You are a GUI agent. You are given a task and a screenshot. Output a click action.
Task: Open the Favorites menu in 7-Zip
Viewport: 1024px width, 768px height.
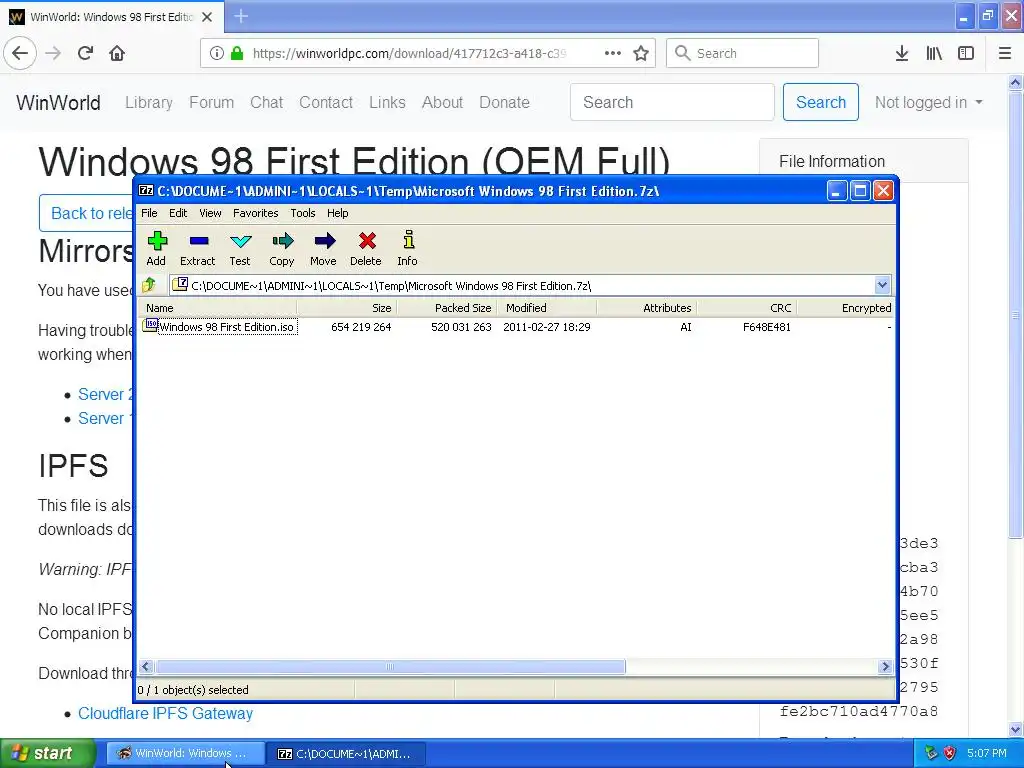pyautogui.click(x=255, y=213)
